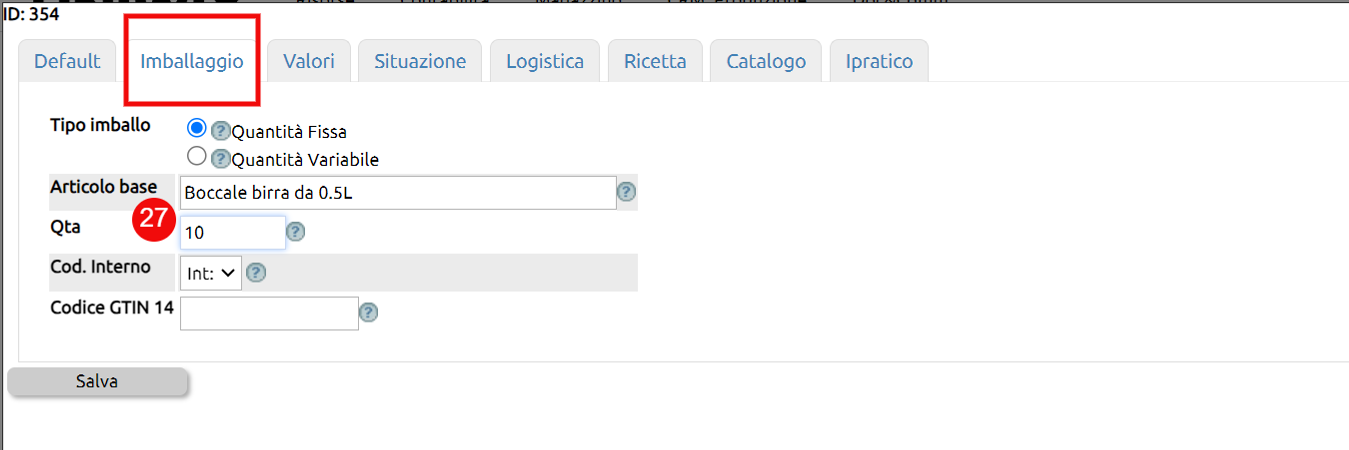The width and height of the screenshot is (1349, 450).
Task: Show the Catalogo tab
Action: [x=766, y=61]
